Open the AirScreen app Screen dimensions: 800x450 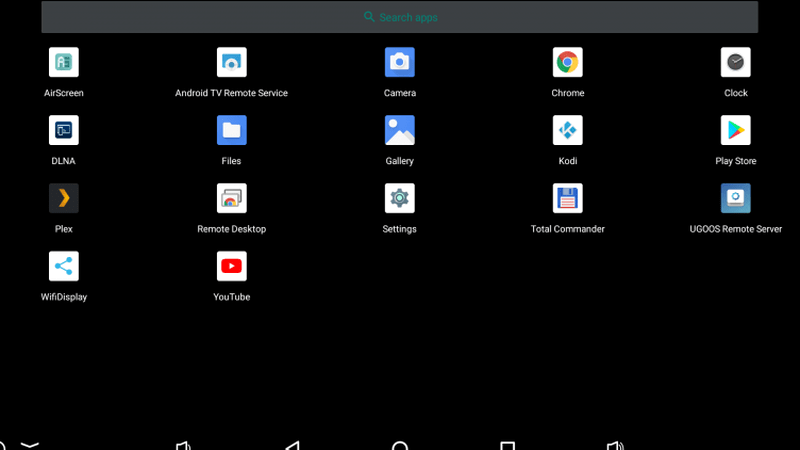(x=64, y=62)
